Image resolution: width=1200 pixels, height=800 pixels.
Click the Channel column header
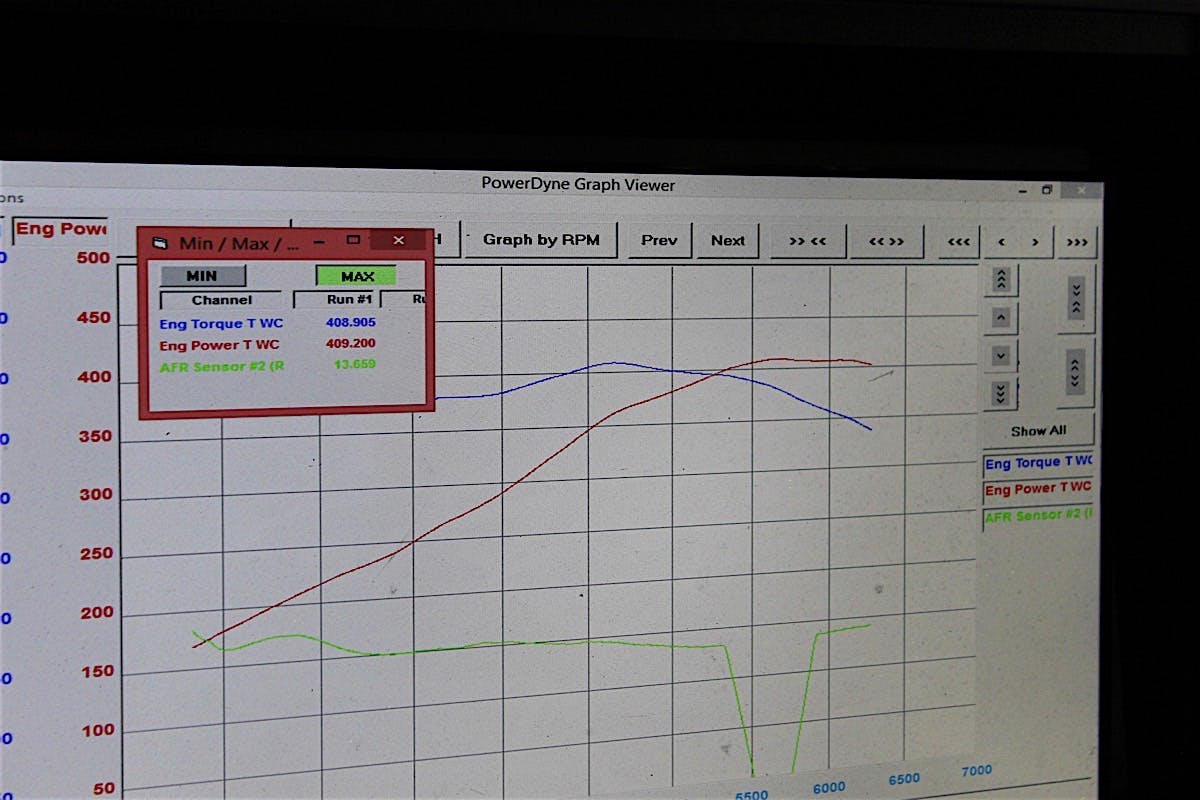[222, 300]
